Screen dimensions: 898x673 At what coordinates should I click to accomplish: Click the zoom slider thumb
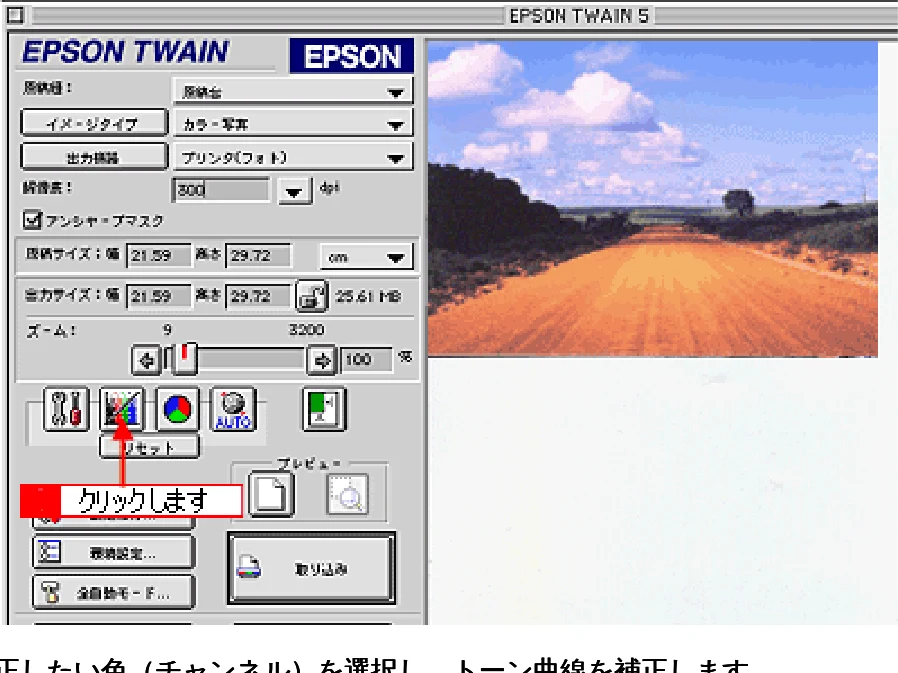[x=184, y=359]
